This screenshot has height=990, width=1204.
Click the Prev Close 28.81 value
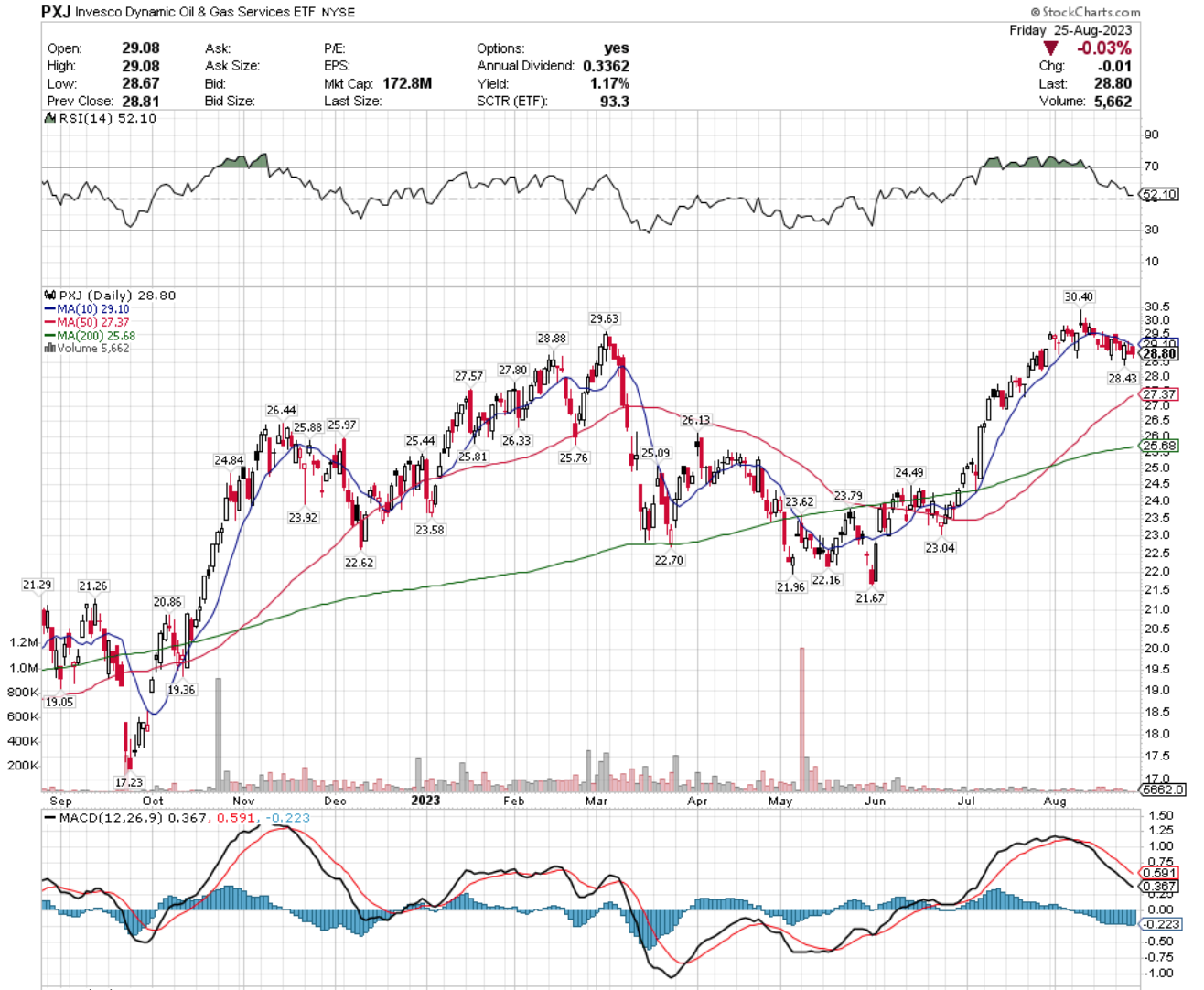(x=141, y=101)
